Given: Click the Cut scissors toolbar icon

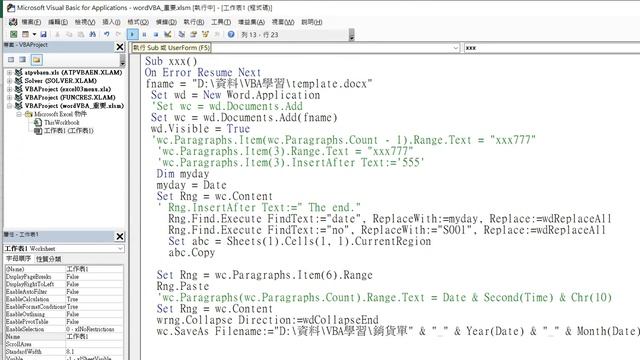Looking at the screenshot, I should pos(58,35).
